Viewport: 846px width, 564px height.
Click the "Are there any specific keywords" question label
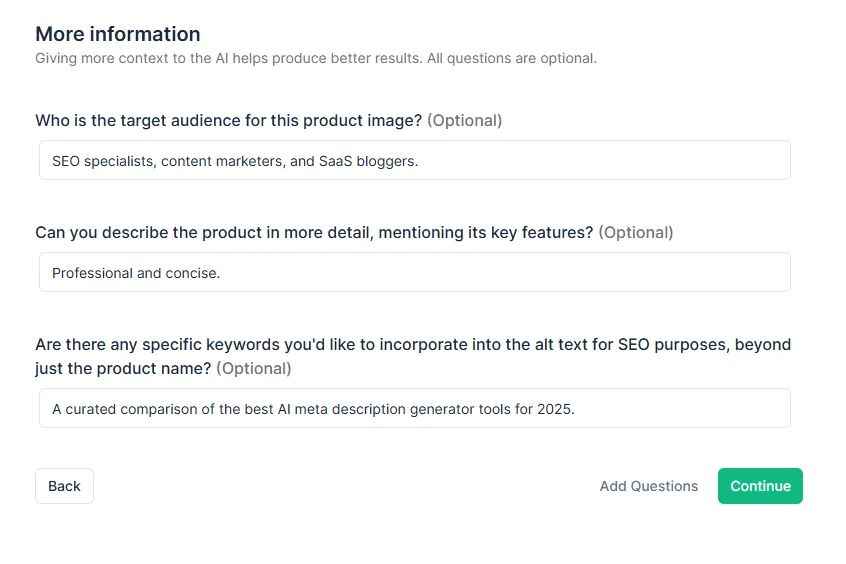coord(412,344)
